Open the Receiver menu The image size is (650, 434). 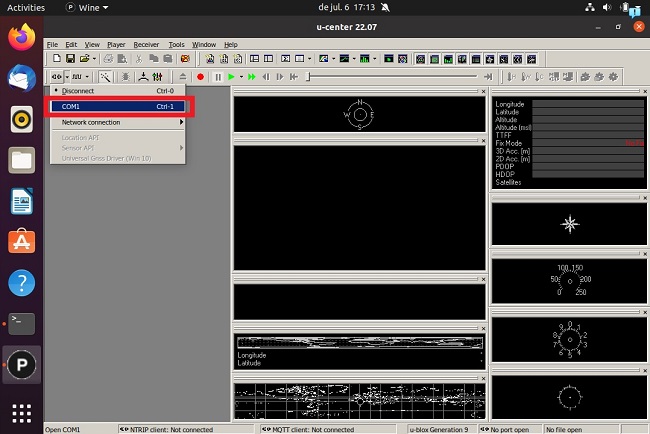click(x=146, y=44)
